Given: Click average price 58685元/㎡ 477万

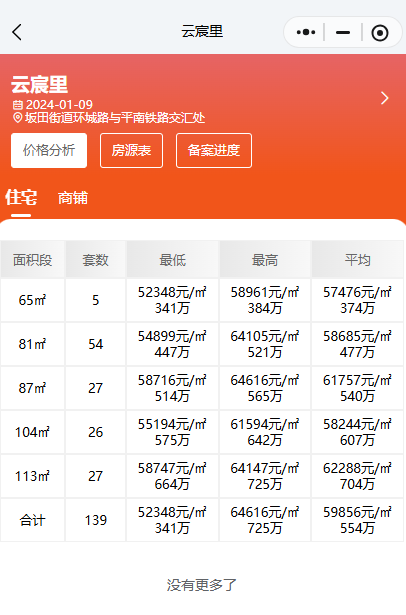Looking at the screenshot, I should coord(357,344).
